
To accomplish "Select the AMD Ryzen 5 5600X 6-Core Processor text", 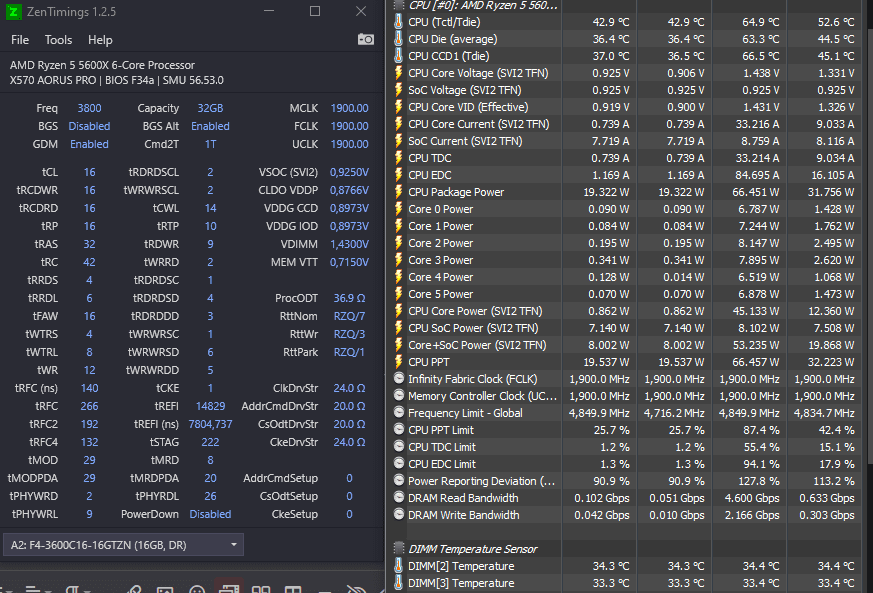I will pos(102,65).
